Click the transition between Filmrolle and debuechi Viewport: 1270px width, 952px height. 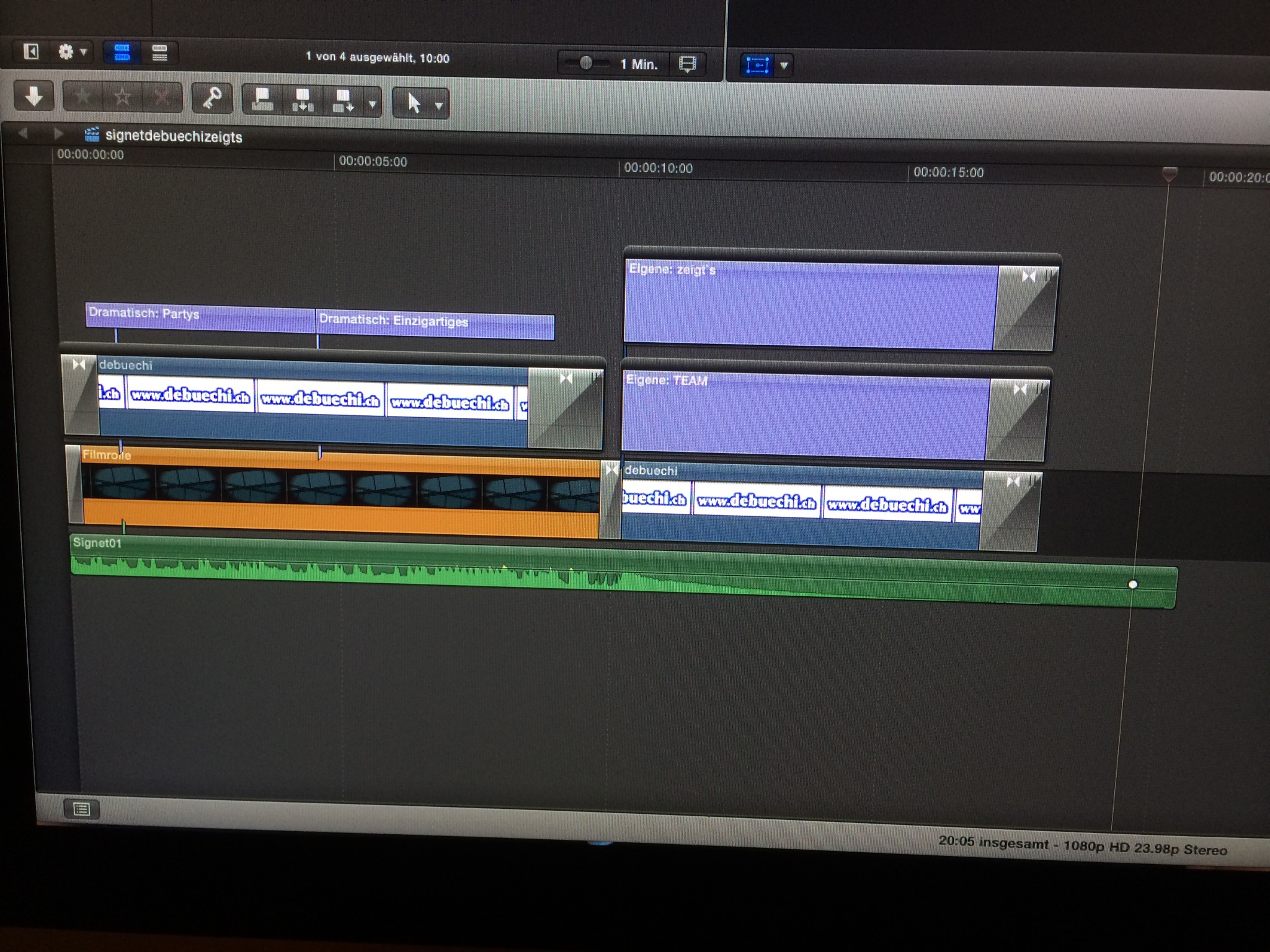[x=611, y=499]
